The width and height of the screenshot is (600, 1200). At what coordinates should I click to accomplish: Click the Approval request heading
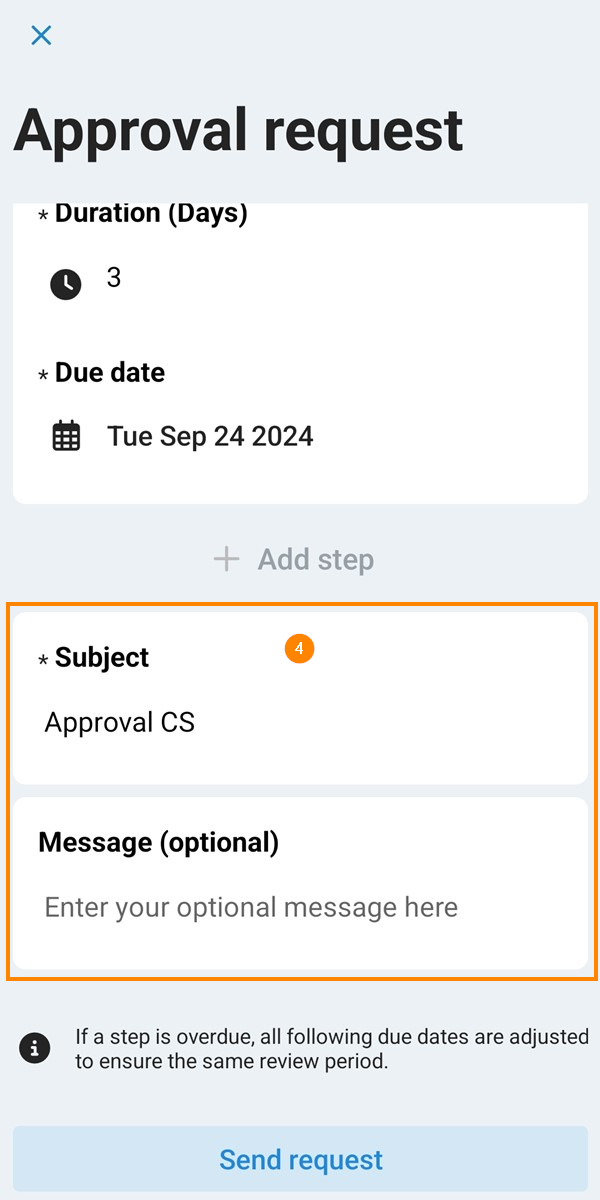[238, 129]
